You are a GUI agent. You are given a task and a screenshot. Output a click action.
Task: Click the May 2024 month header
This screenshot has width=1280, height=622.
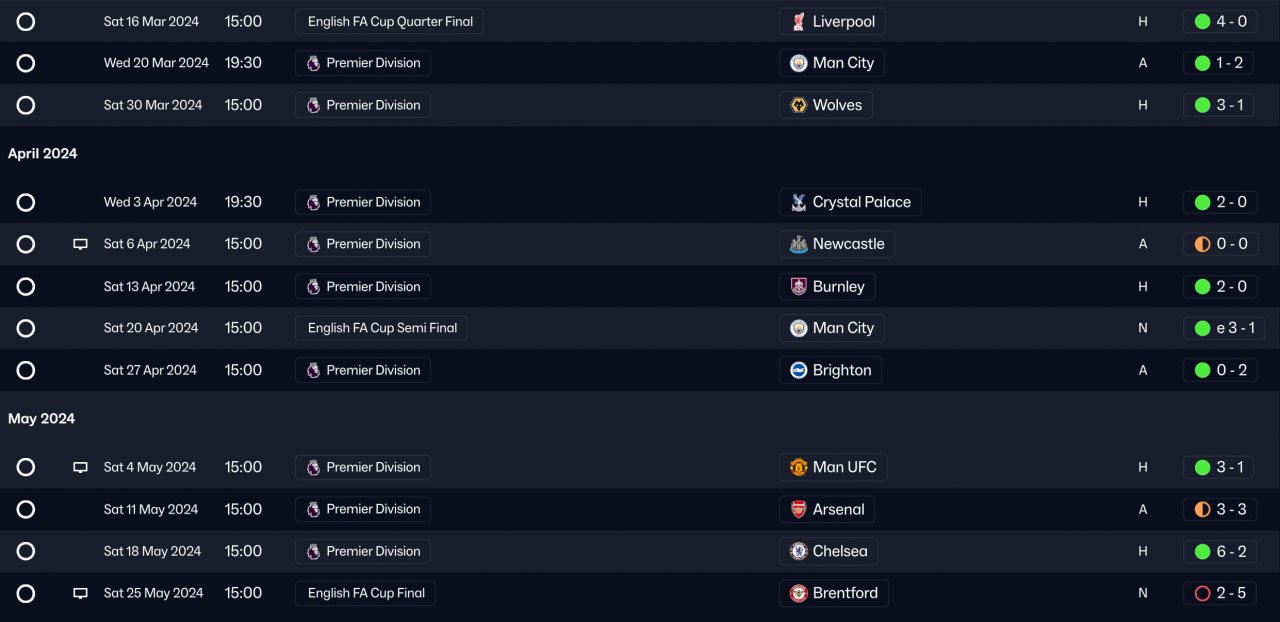tap(42, 419)
